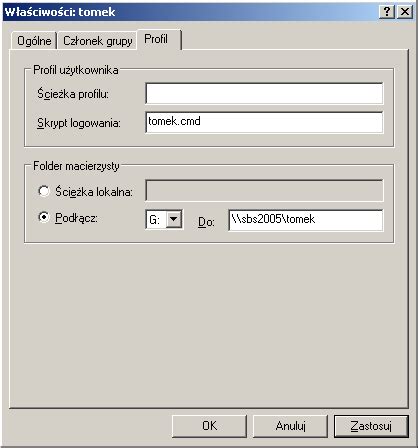Open the Członek grupy tab
This screenshot has width=418, height=448.
point(97,41)
